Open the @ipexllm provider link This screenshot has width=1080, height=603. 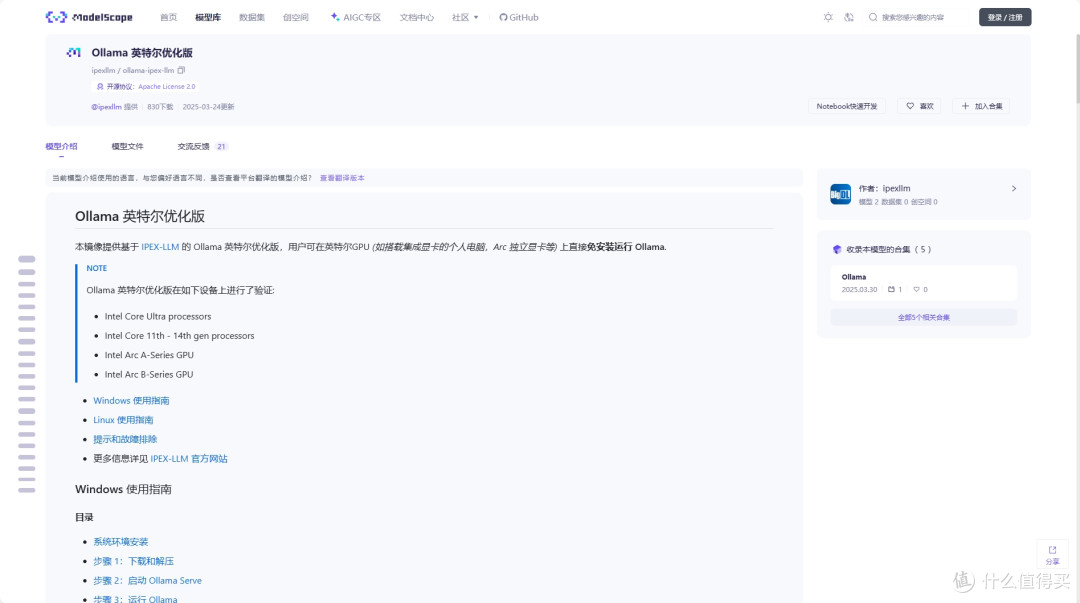(x=106, y=107)
